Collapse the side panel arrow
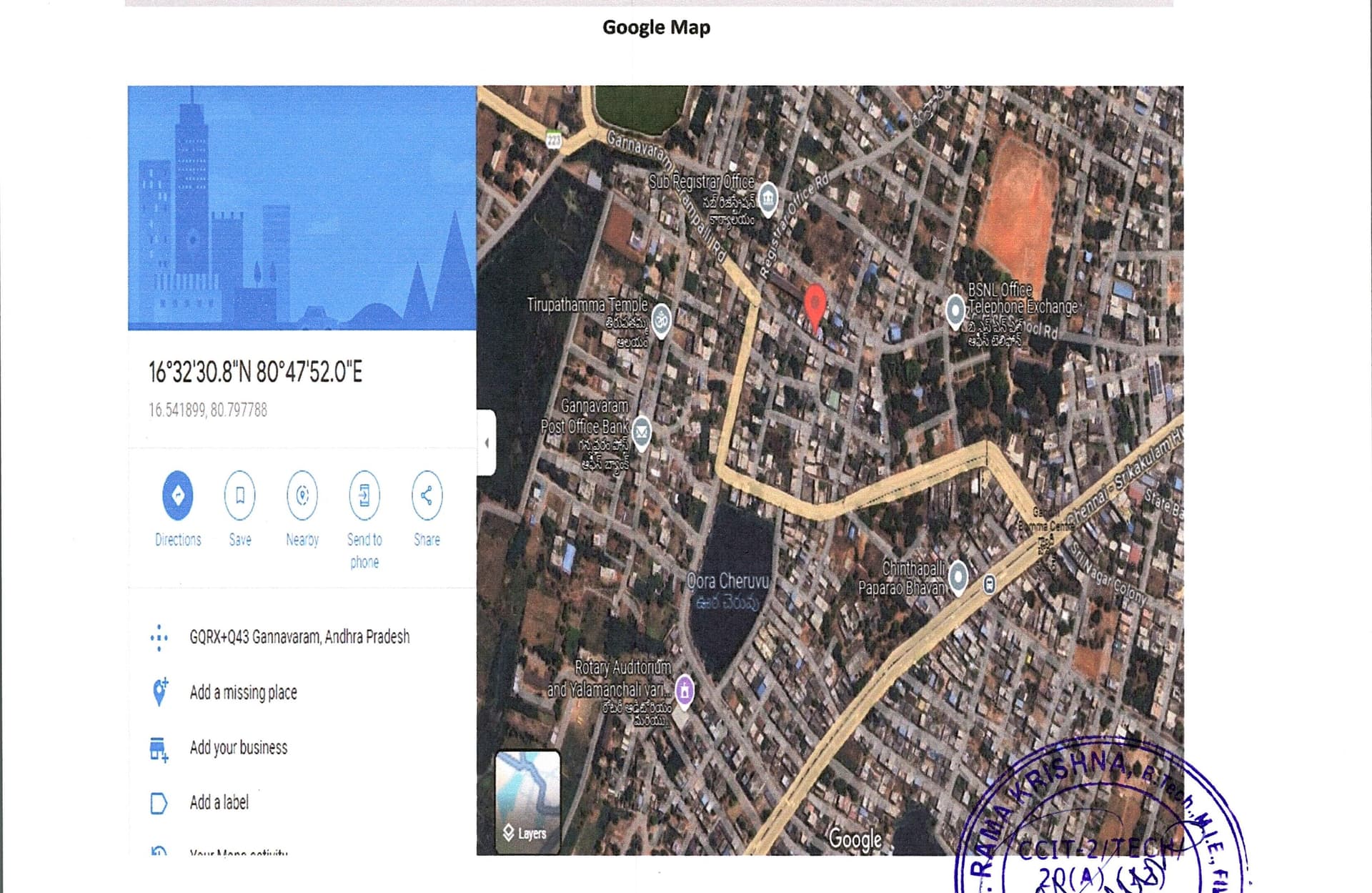 pyautogui.click(x=487, y=443)
